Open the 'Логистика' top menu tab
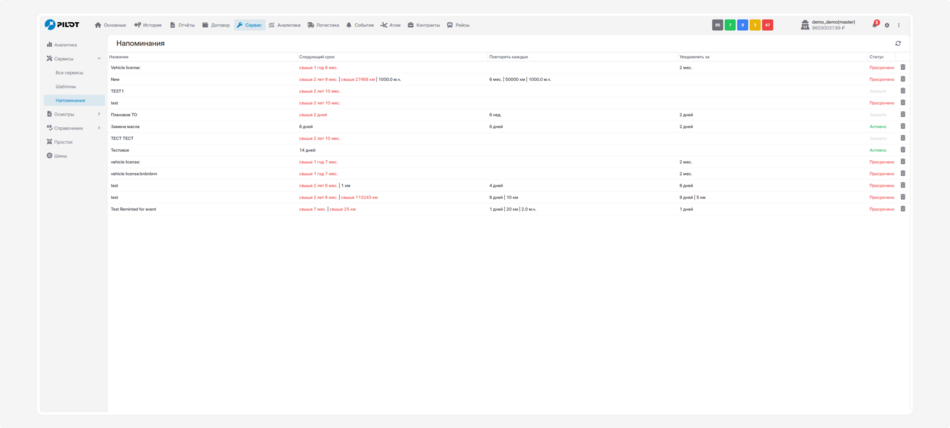The height and width of the screenshot is (428, 950). click(x=323, y=25)
